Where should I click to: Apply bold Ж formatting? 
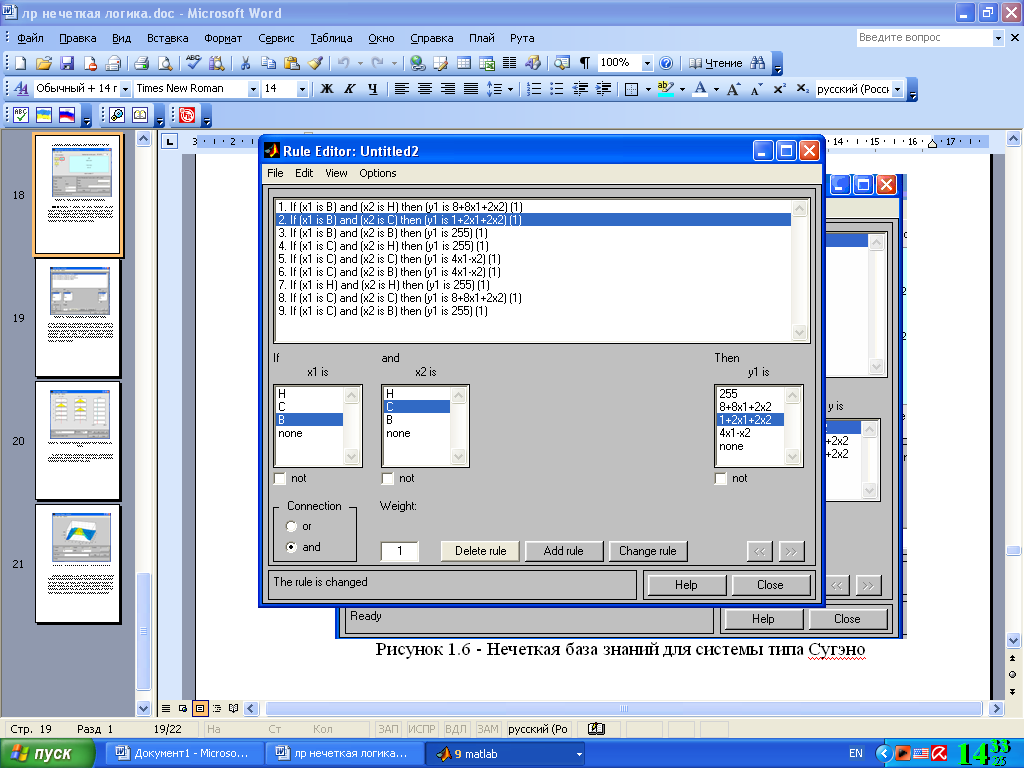click(327, 89)
